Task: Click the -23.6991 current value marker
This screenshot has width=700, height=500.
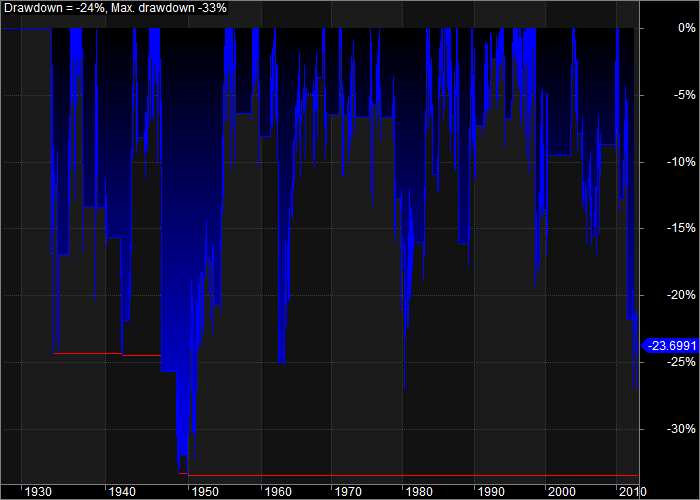Action: pyautogui.click(x=670, y=346)
